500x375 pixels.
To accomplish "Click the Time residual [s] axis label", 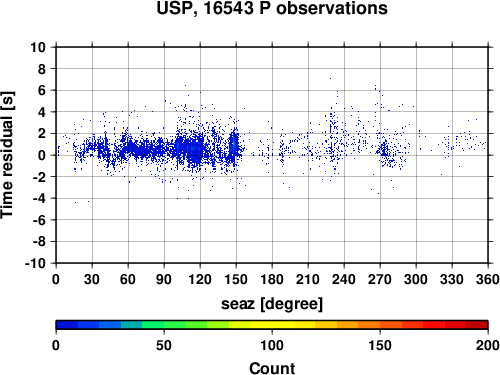I will point(7,155).
